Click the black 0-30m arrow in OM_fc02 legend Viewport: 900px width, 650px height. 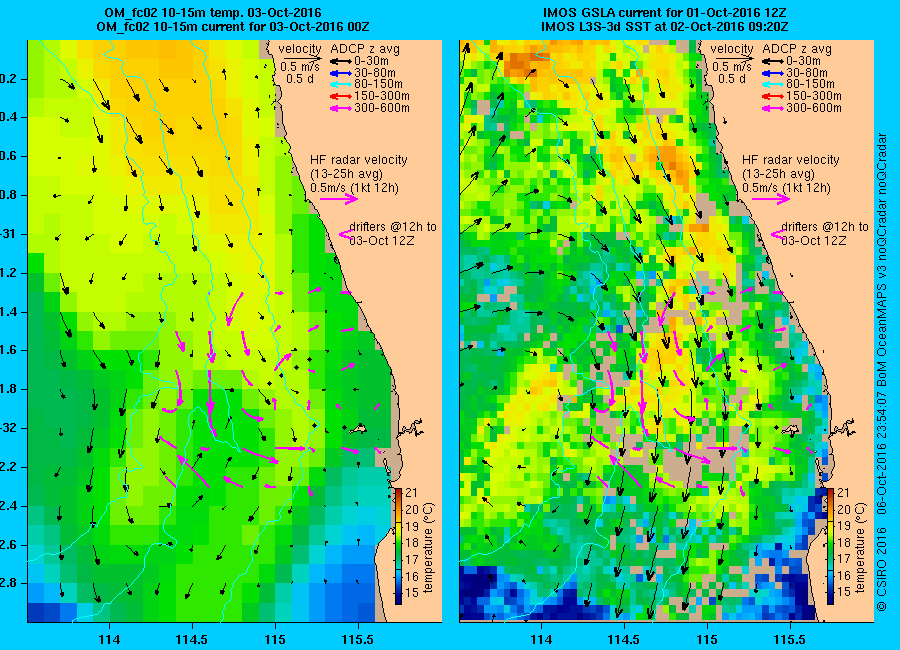pos(340,61)
